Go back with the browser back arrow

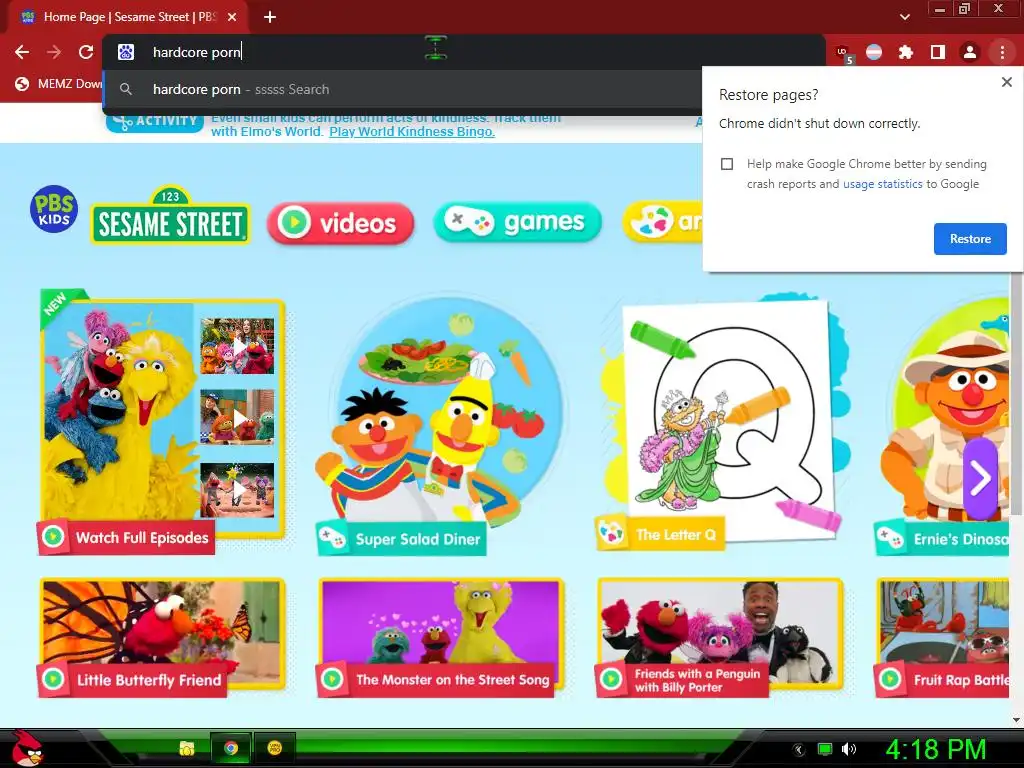click(x=22, y=52)
